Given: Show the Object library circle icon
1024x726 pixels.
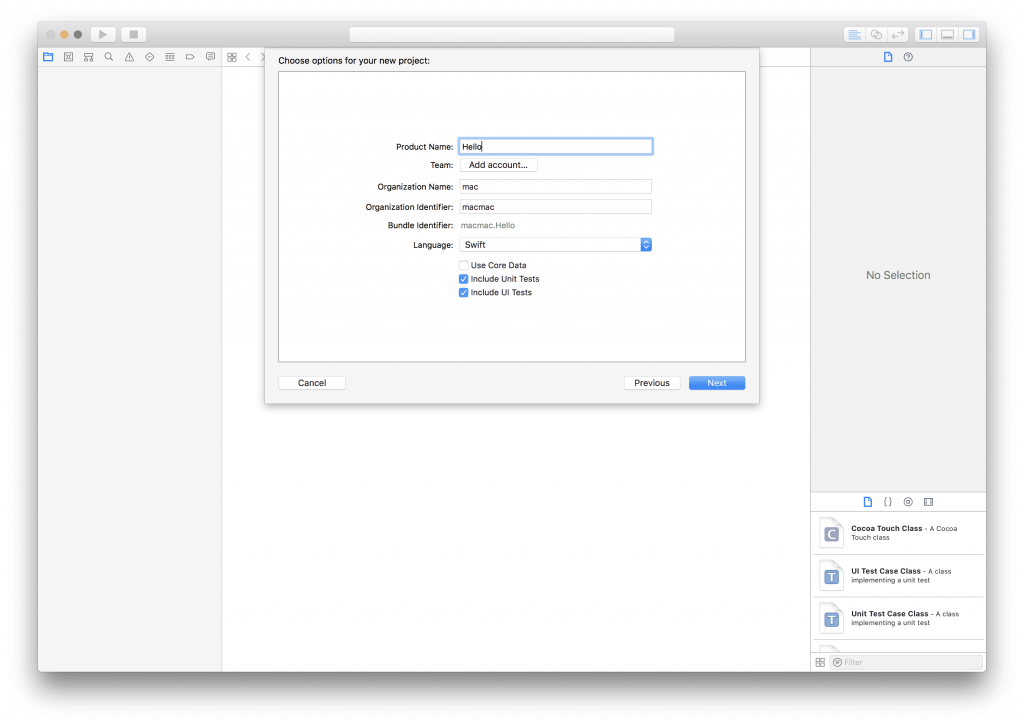Looking at the screenshot, I should [x=908, y=502].
